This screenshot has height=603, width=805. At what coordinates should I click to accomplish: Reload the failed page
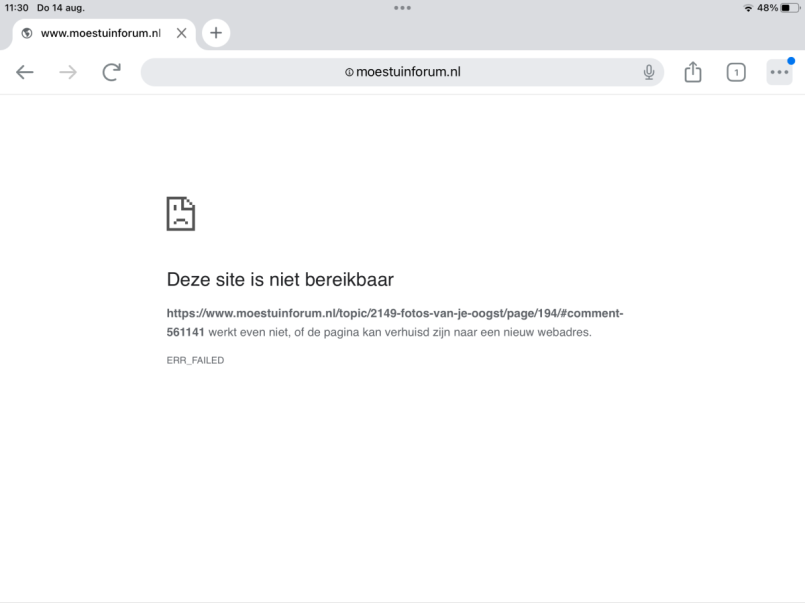(111, 72)
